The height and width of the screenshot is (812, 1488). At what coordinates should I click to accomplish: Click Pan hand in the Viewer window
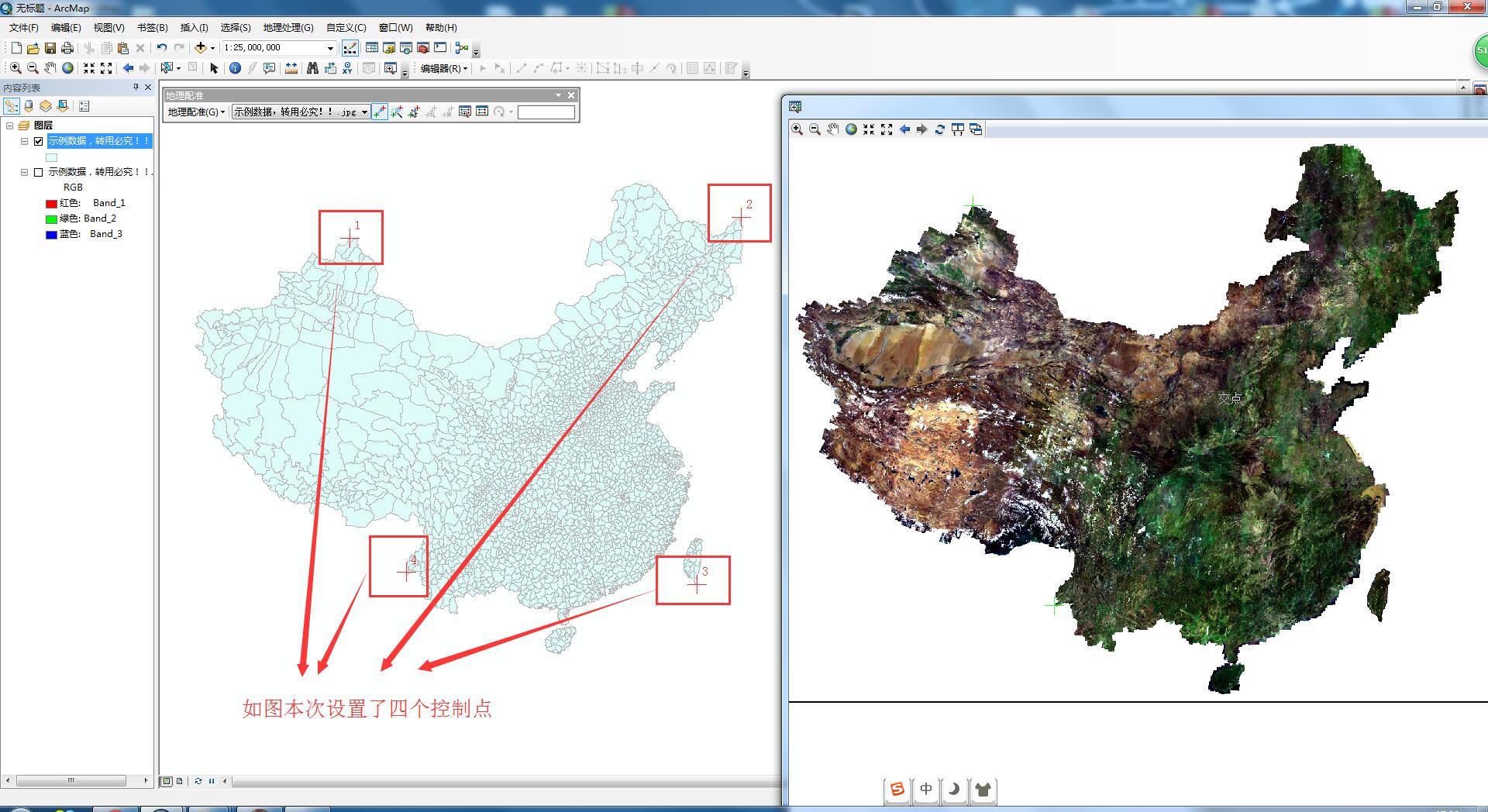click(x=832, y=129)
